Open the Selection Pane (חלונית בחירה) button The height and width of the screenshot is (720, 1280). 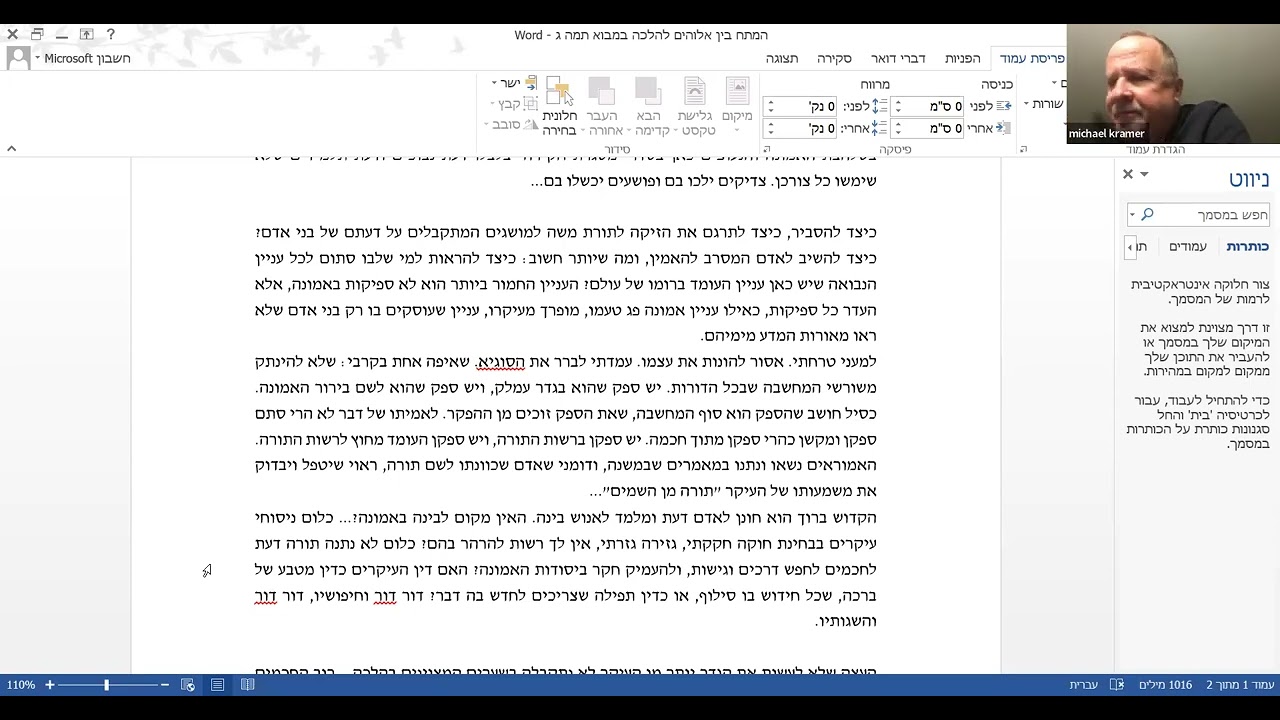(559, 107)
